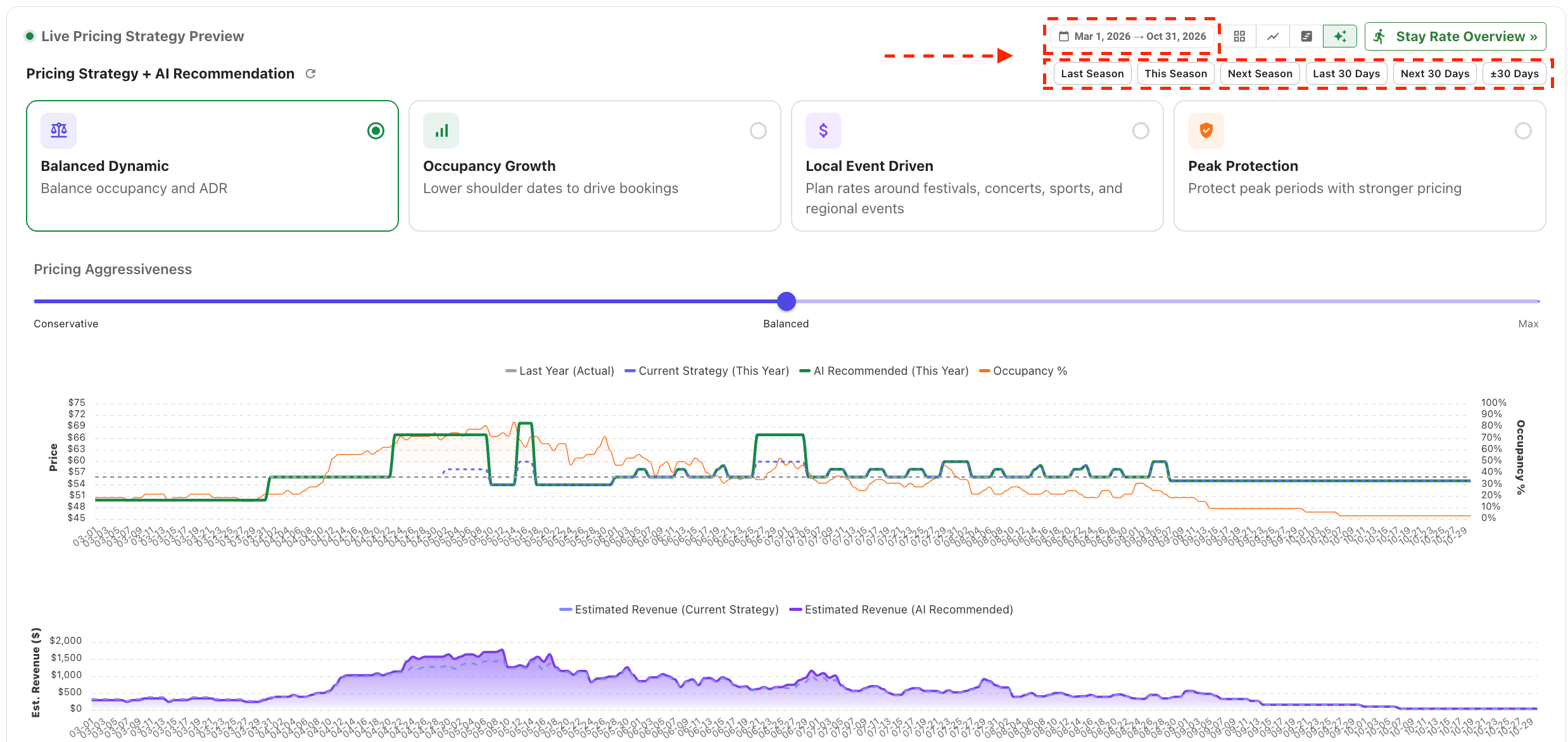Switch to the grid view icon

pos(1239,36)
